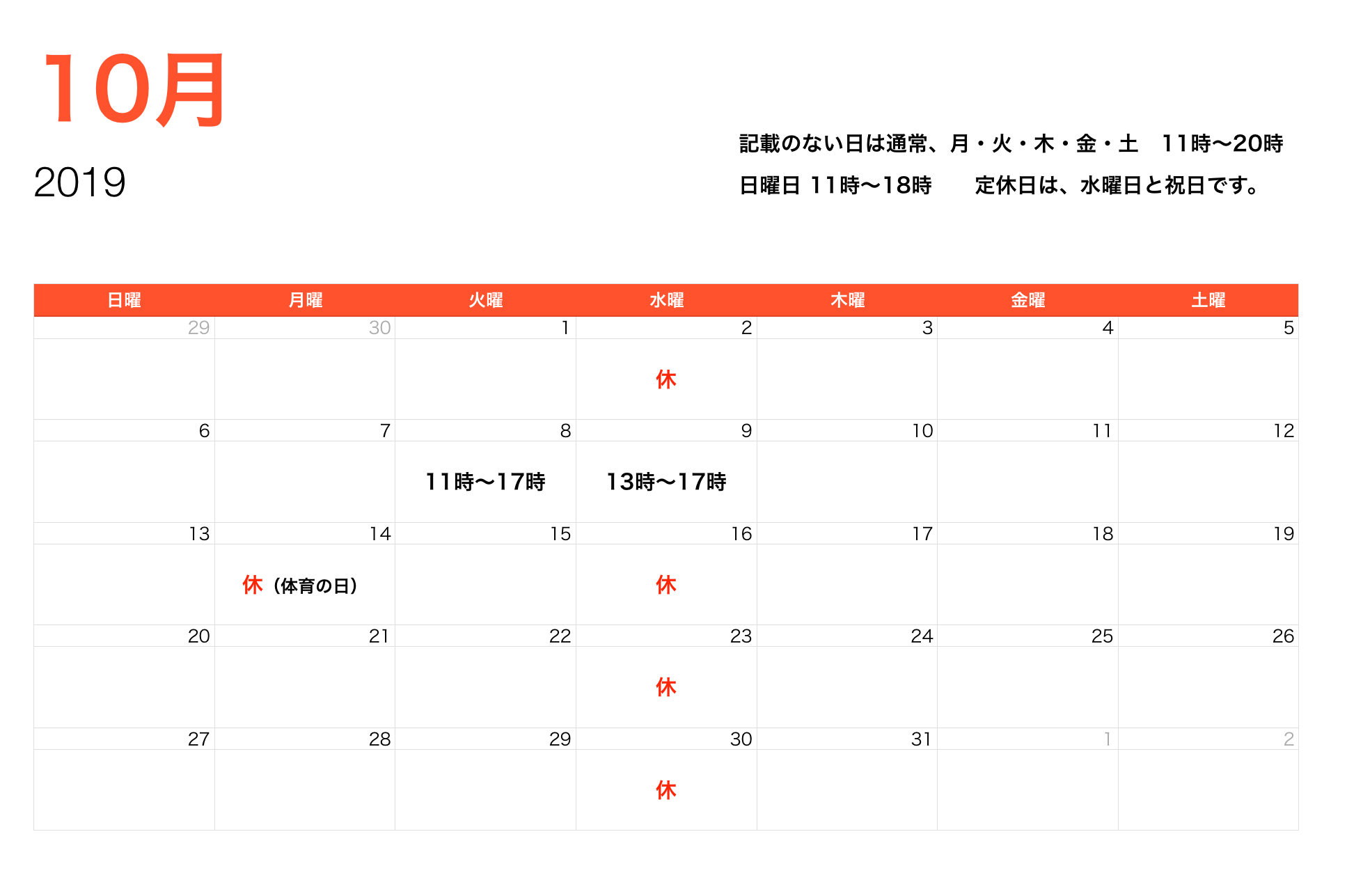The height and width of the screenshot is (896, 1347).
Task: Click the 休（体育の日）label on October 14
Action: [x=299, y=585]
